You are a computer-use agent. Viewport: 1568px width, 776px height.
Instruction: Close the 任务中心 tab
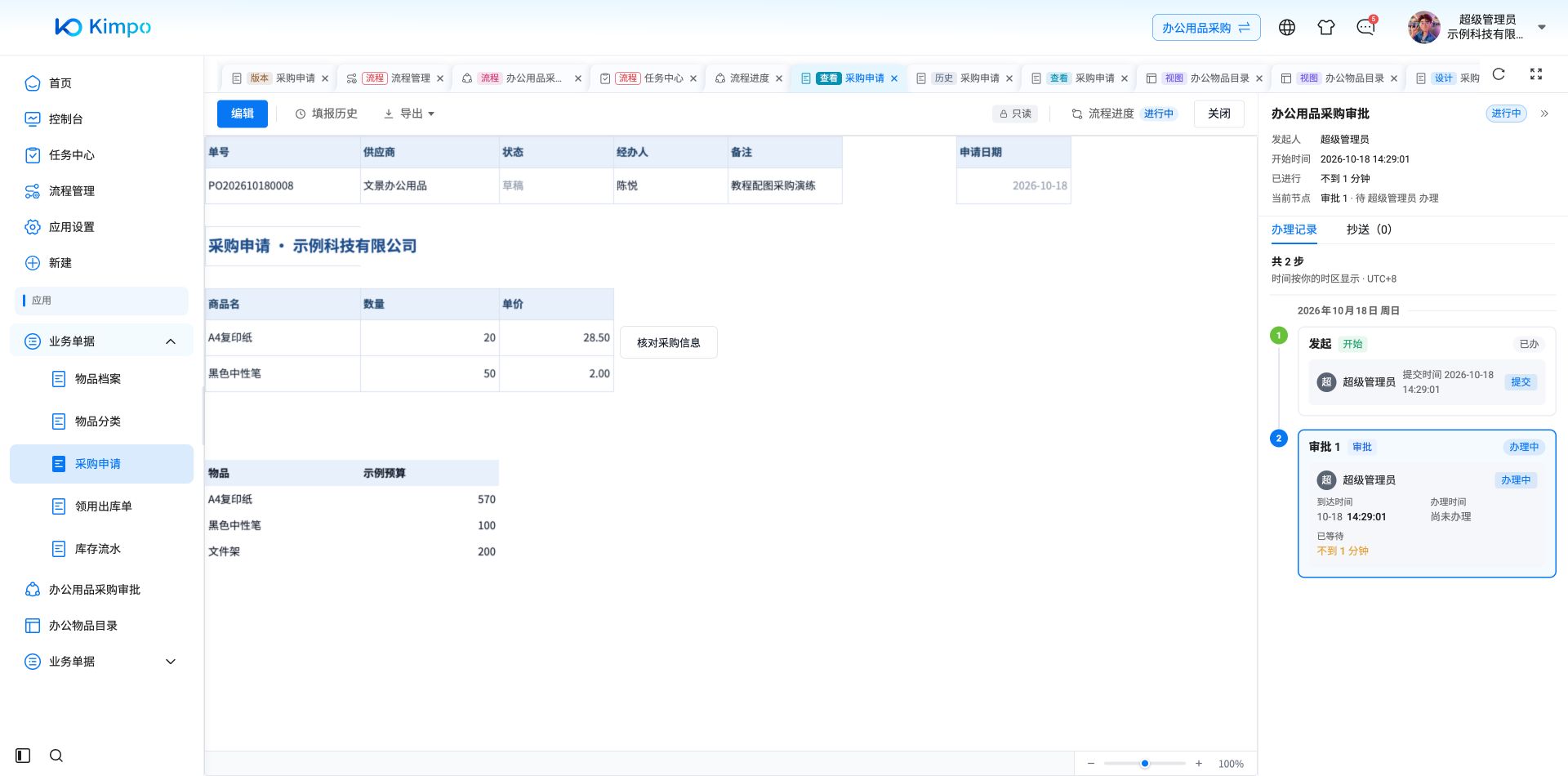pyautogui.click(x=693, y=78)
